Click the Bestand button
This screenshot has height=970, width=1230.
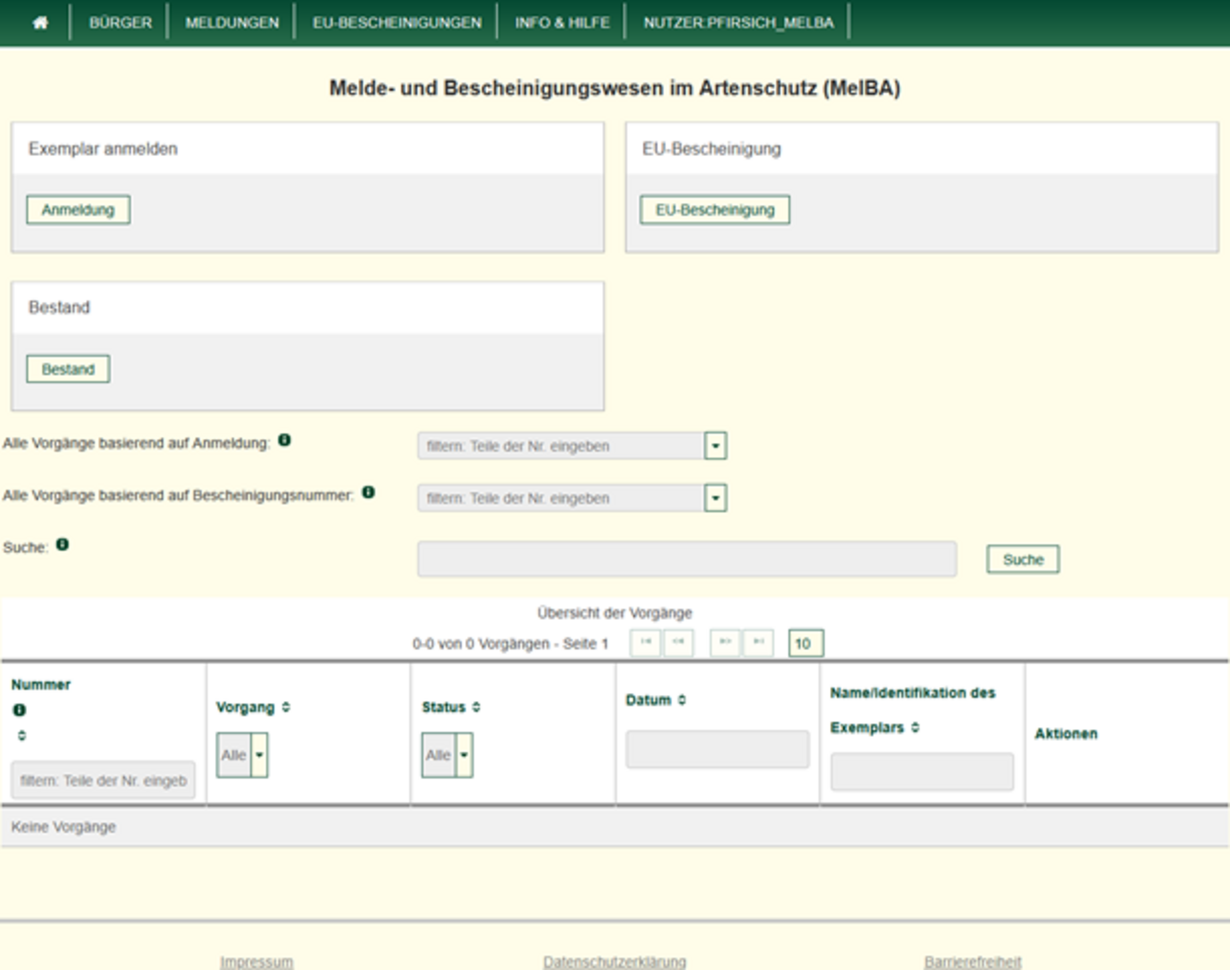point(68,369)
